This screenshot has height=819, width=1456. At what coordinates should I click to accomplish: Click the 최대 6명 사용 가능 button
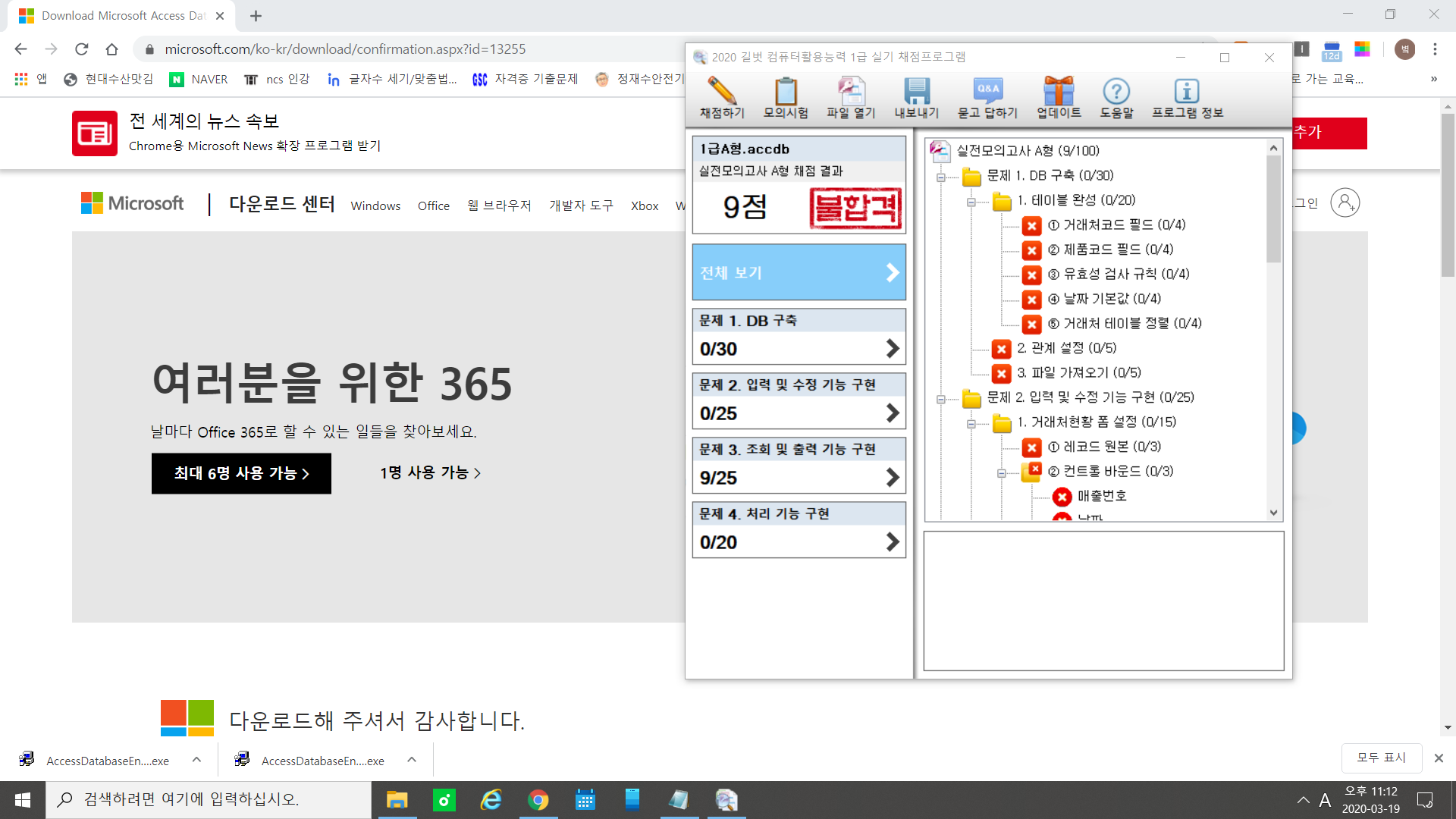point(241,473)
